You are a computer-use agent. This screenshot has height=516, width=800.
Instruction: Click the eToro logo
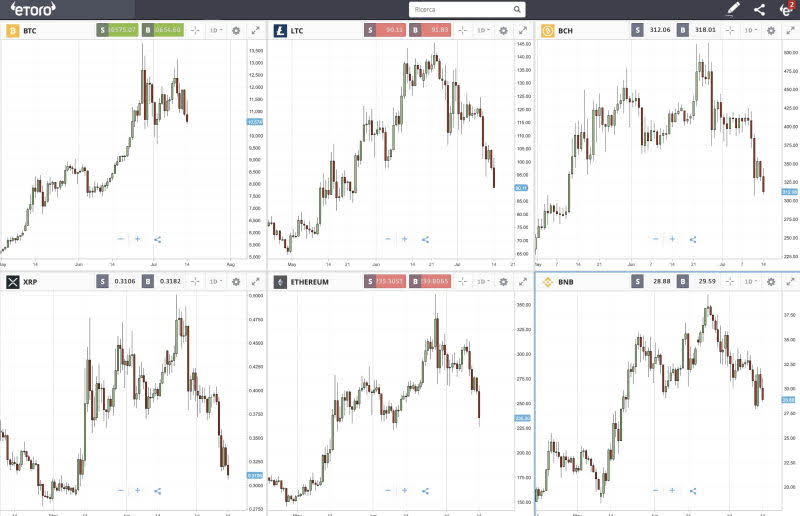[33, 9]
